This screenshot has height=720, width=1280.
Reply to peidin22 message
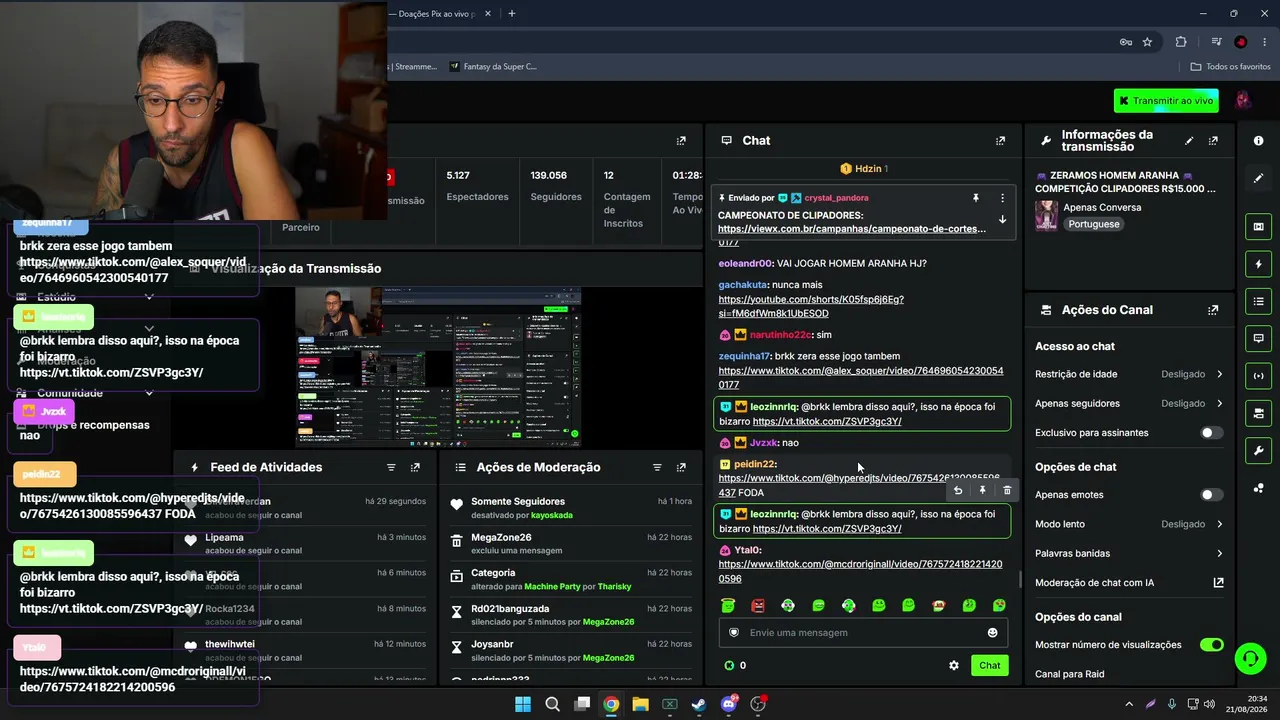[x=958, y=490]
